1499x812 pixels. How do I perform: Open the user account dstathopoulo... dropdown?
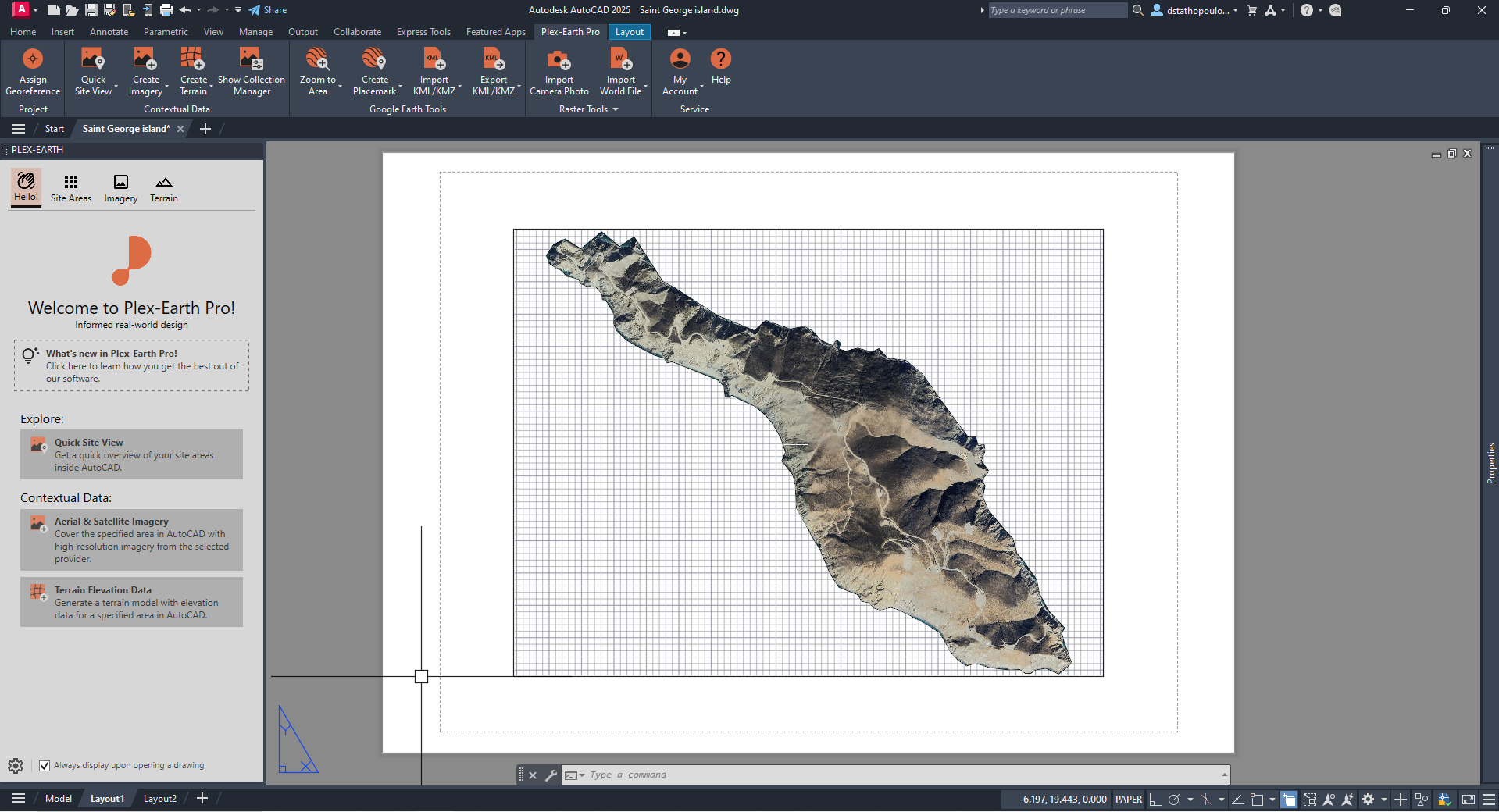[1194, 10]
